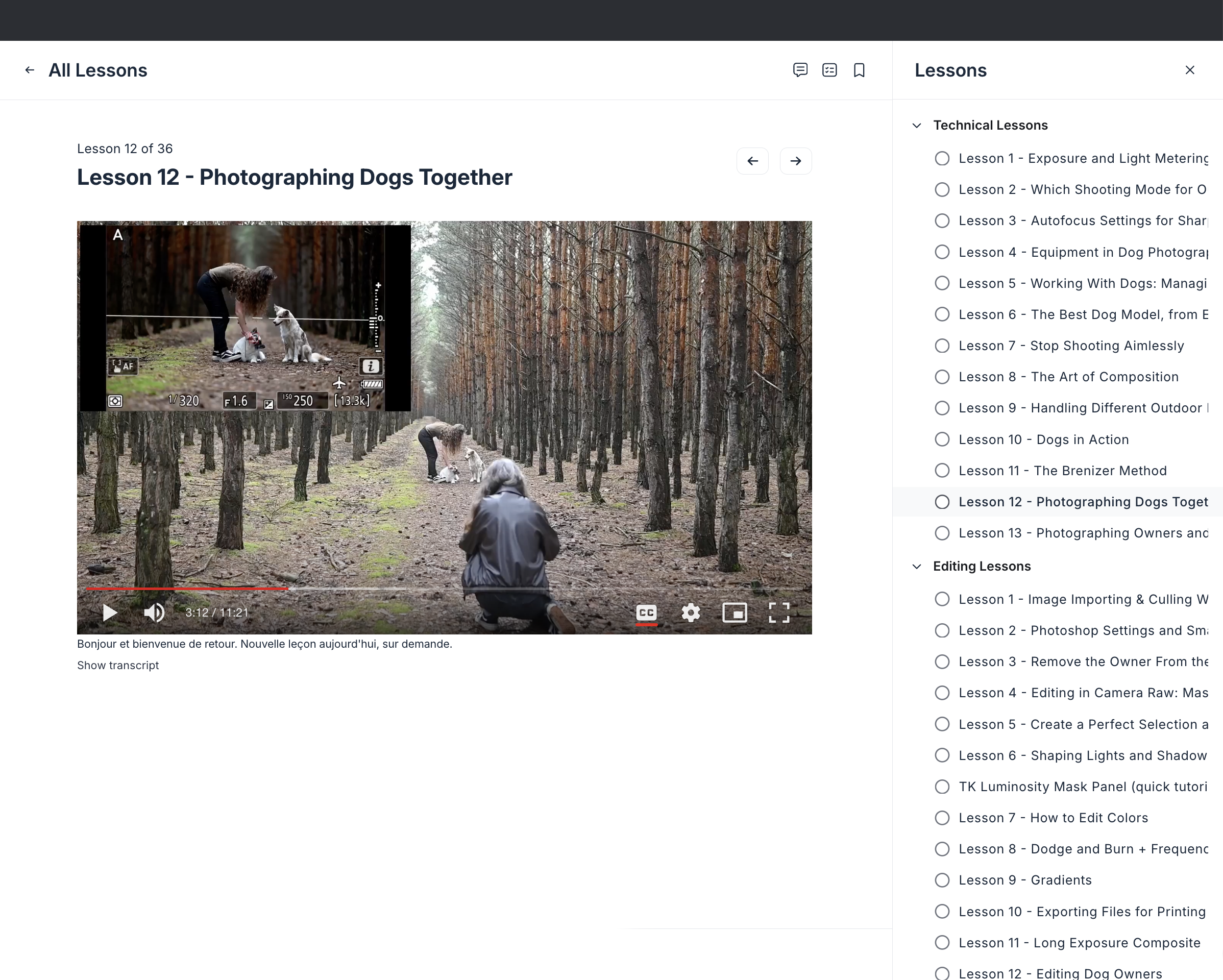Open the comments icon in header
The image size is (1223, 980).
tap(800, 70)
